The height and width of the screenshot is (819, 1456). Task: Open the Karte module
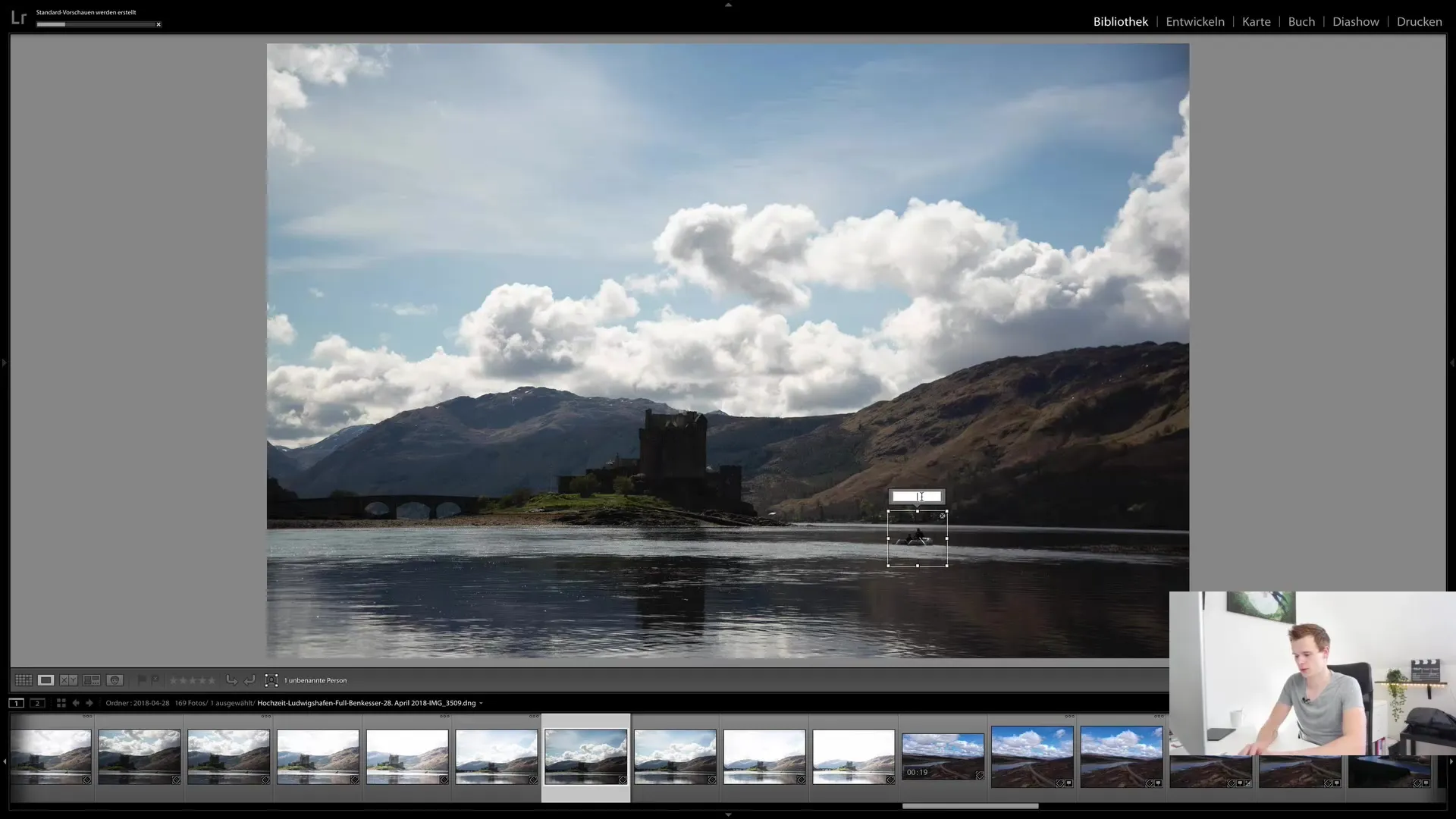[x=1256, y=21]
